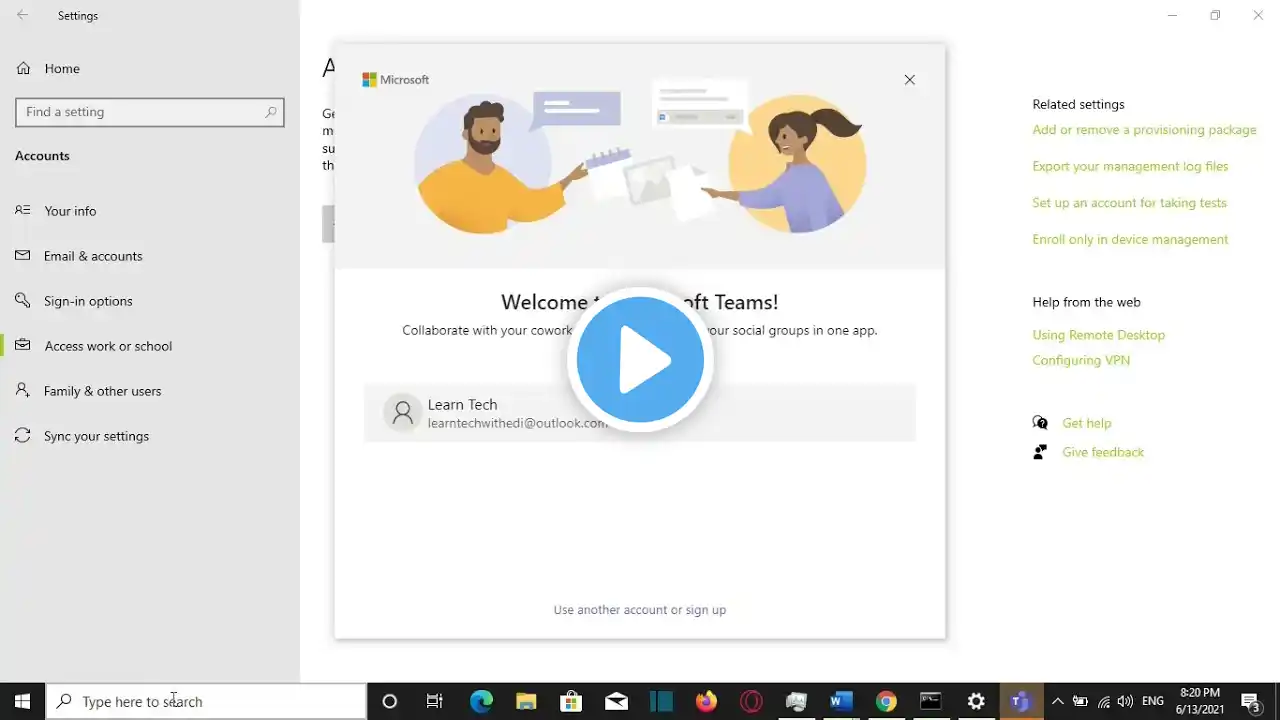Click the Give feedback link
The height and width of the screenshot is (720, 1280).
[x=1103, y=452]
